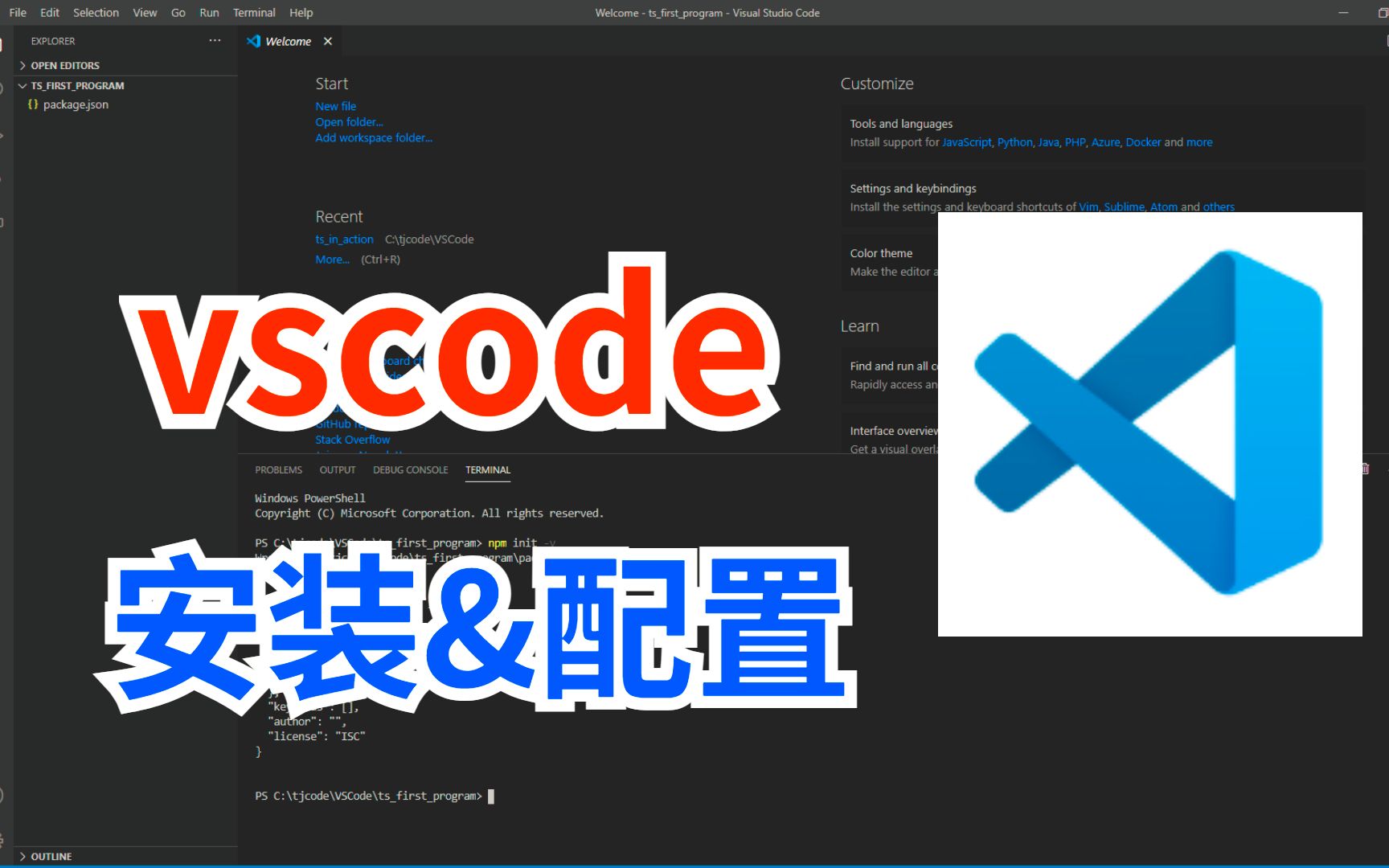Click the 'Windows PowerShell' terminal text
This screenshot has height=868, width=1389.
[x=310, y=498]
